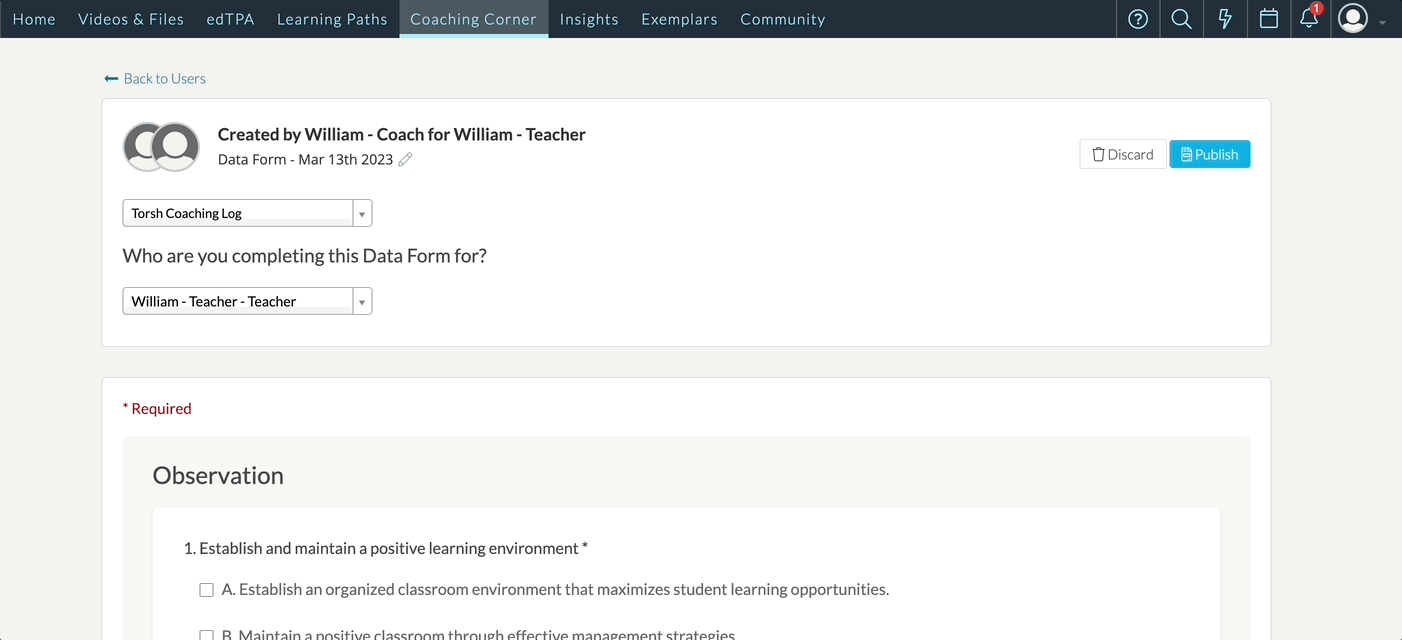Open the Community menu item
Image resolution: width=1402 pixels, height=640 pixels.
point(782,19)
